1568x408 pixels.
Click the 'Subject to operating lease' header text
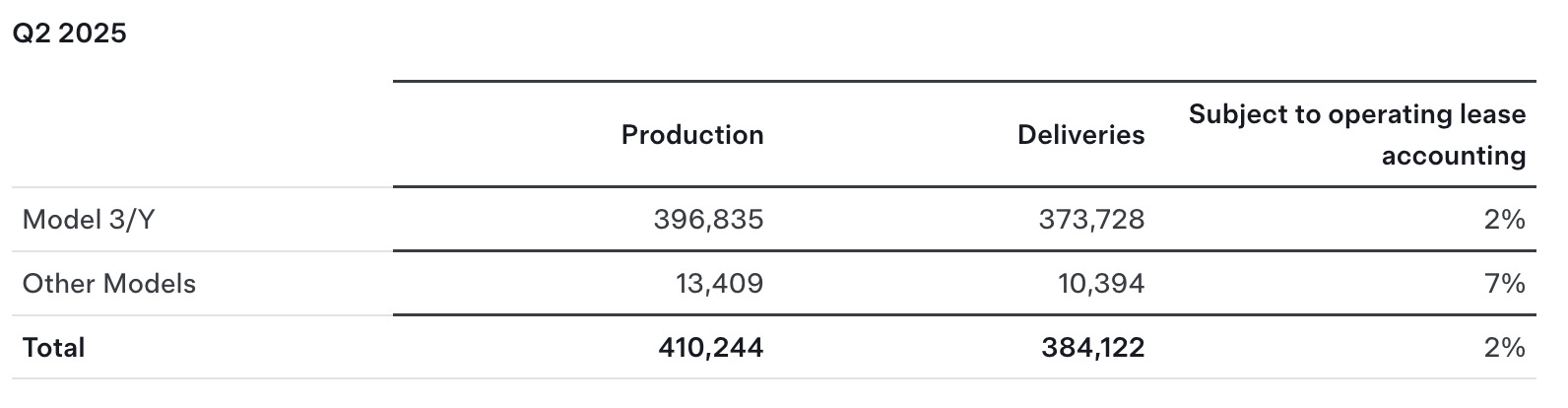1356,114
